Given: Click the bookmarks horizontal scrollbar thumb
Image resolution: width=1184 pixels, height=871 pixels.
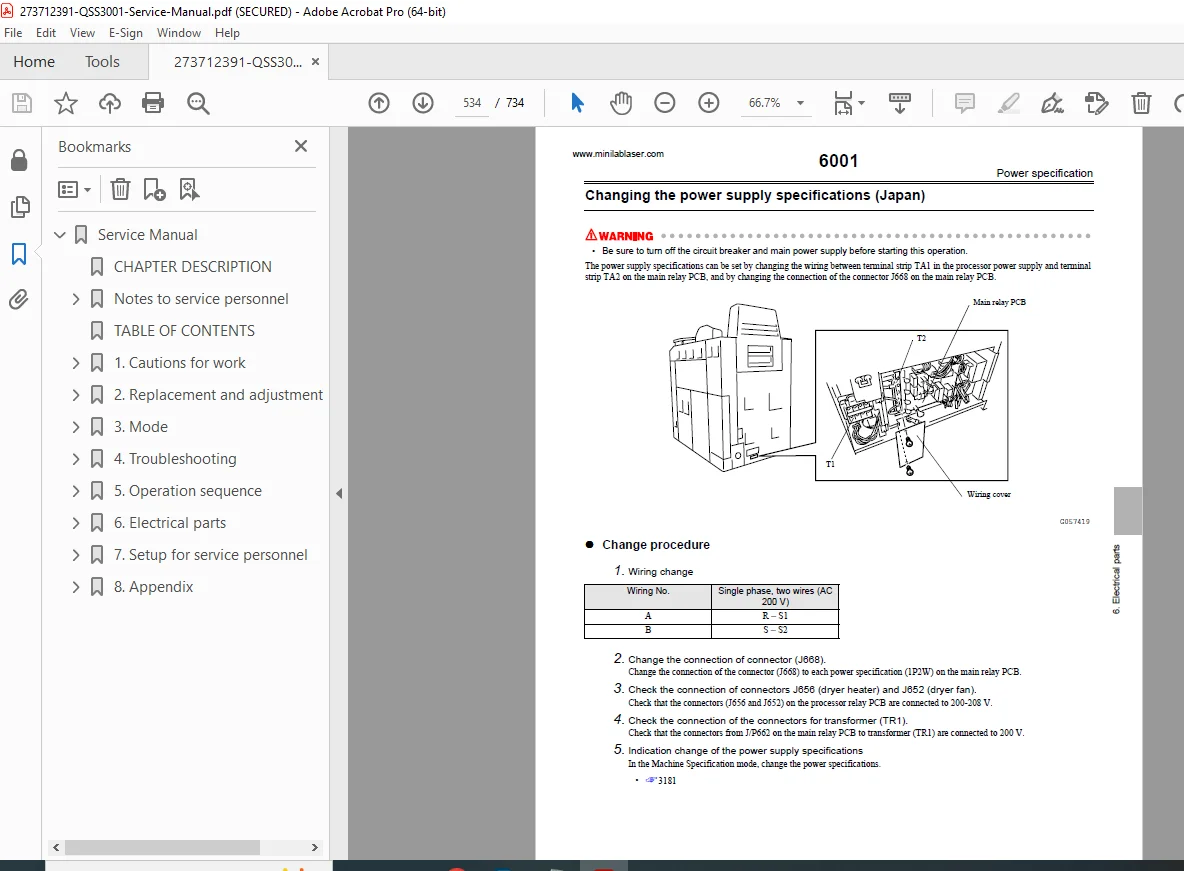Looking at the screenshot, I should [x=162, y=848].
